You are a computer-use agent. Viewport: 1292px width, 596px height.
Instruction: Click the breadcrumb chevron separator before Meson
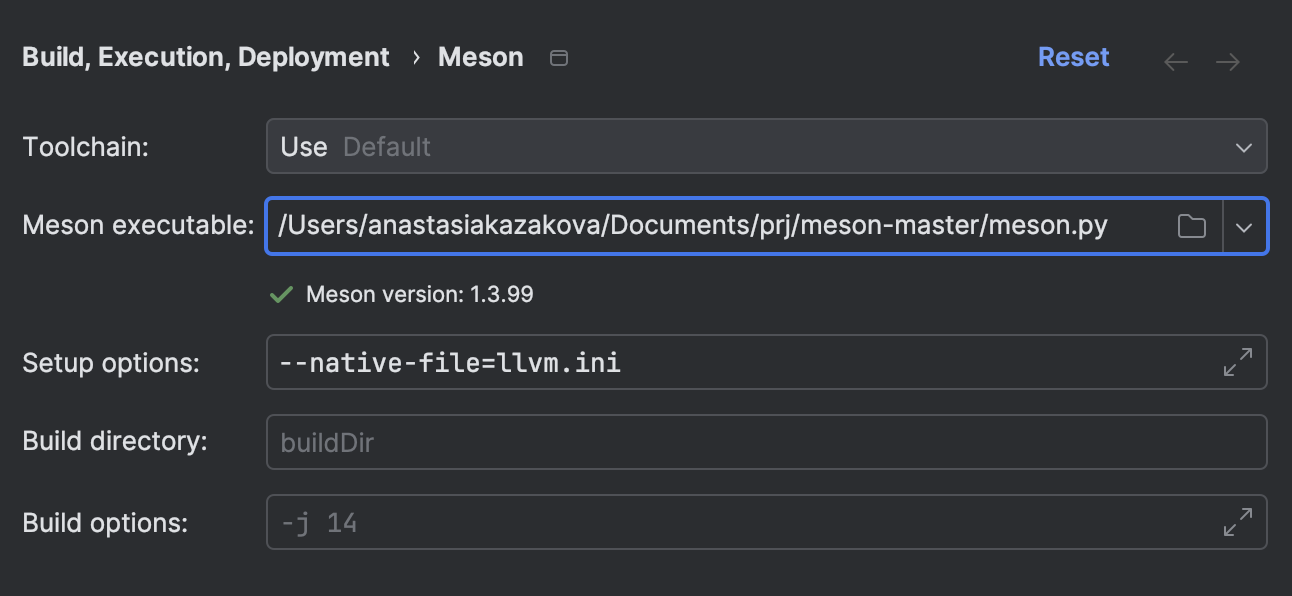click(416, 58)
